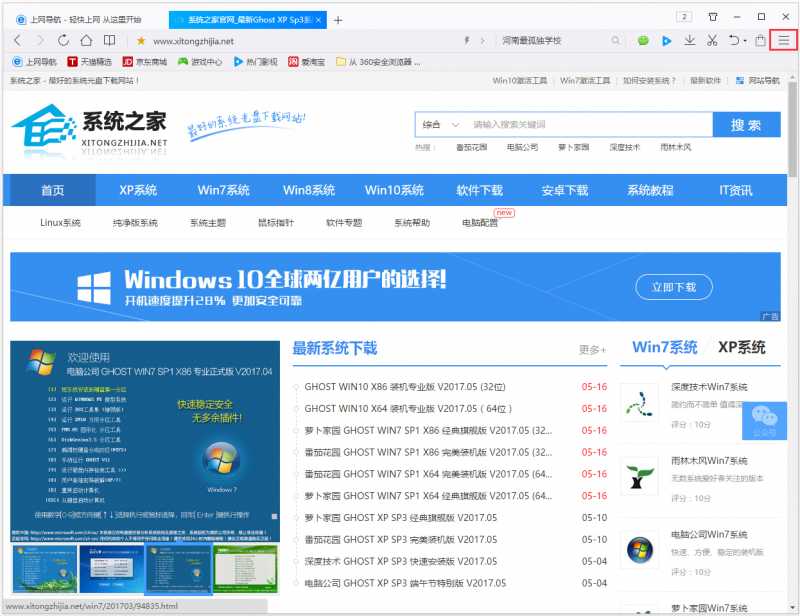Open the dropdown arrow next to the restore icon
The width and height of the screenshot is (800, 616).
744,41
